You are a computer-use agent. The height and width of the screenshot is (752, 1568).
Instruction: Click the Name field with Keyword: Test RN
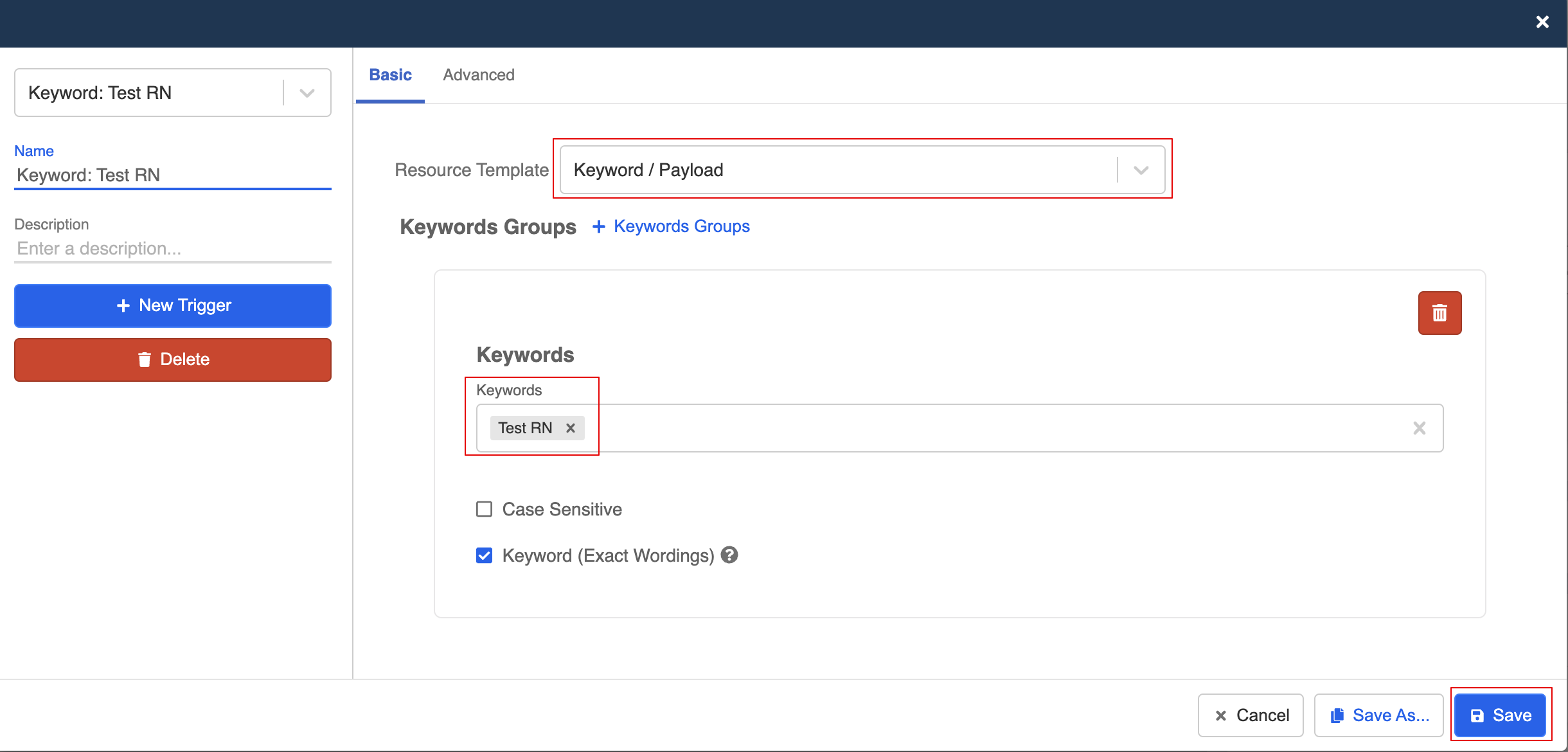pos(173,175)
